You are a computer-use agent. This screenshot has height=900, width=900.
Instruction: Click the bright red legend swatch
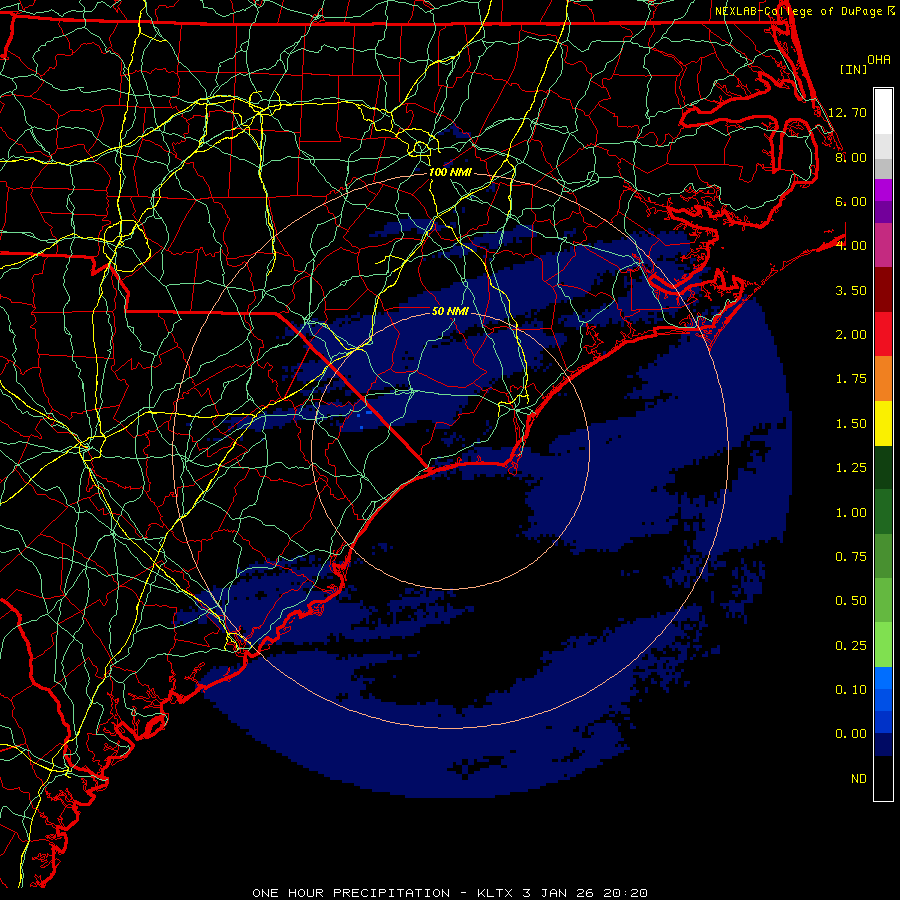click(x=883, y=335)
